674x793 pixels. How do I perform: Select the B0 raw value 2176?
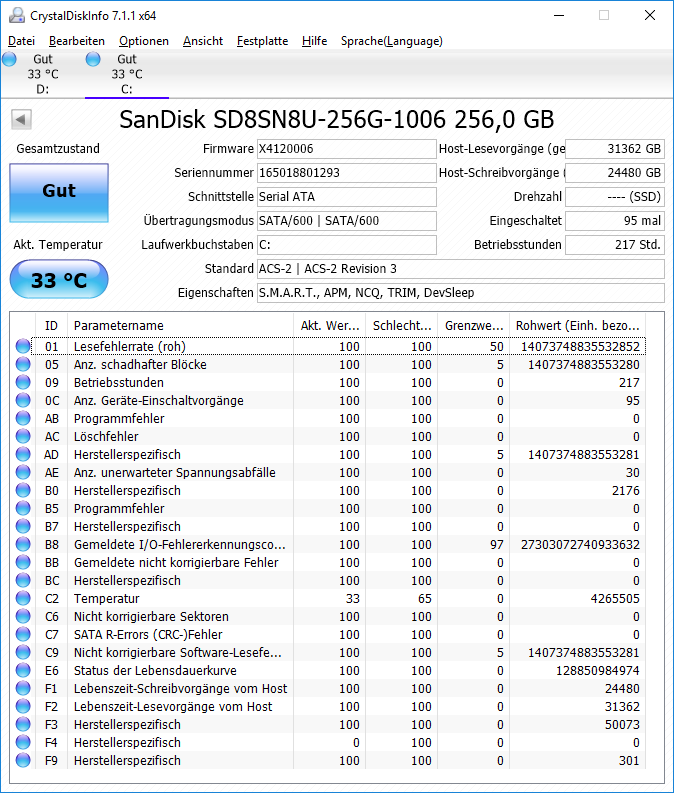(626, 491)
